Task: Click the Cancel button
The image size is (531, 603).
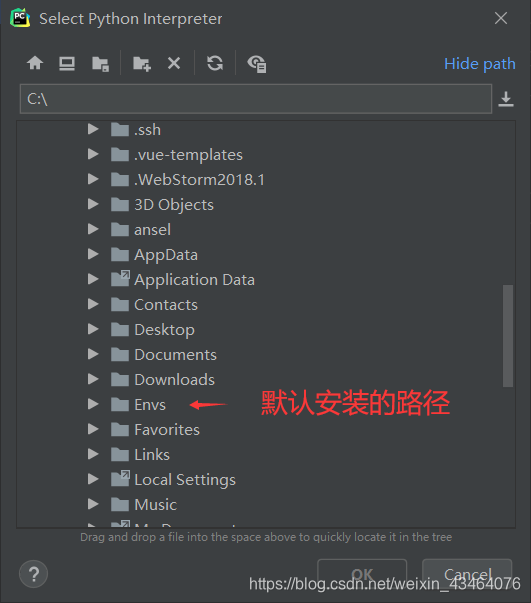Action: (467, 574)
